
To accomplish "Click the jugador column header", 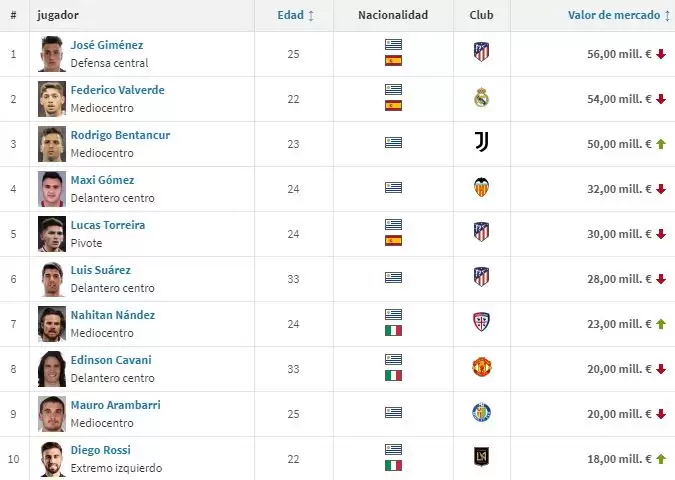I will (x=58, y=15).
